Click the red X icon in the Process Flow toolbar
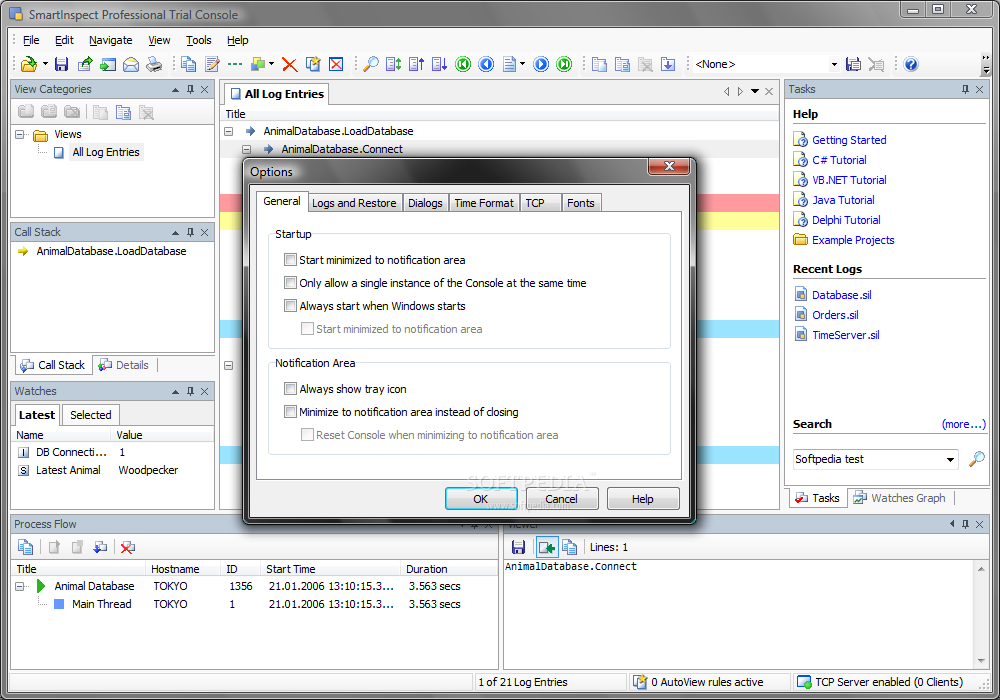The height and width of the screenshot is (700, 1000). 128,547
